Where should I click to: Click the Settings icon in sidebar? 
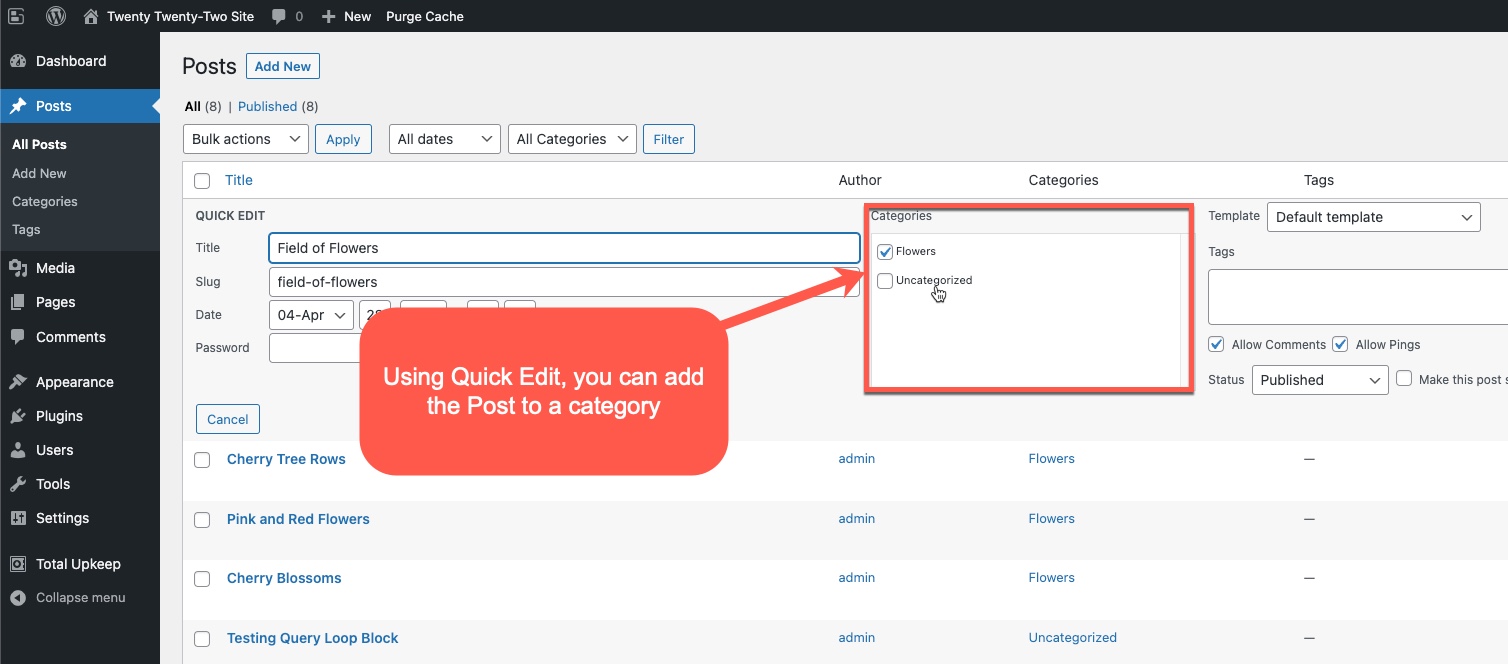[18, 518]
